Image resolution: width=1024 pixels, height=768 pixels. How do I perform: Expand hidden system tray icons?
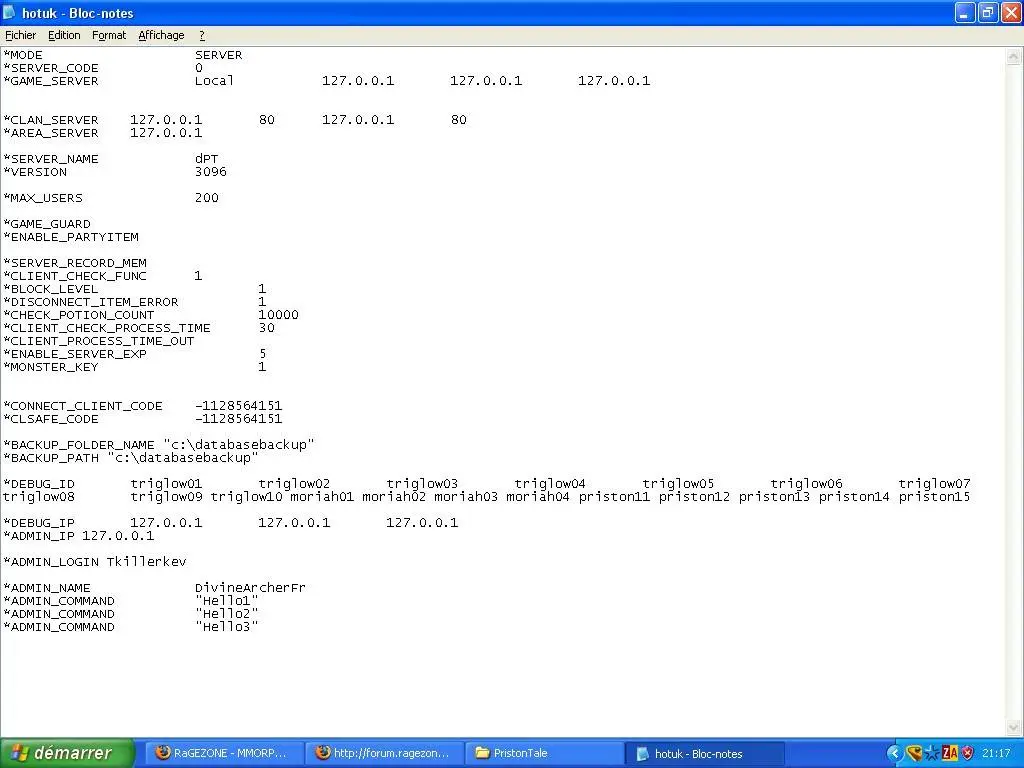click(894, 753)
